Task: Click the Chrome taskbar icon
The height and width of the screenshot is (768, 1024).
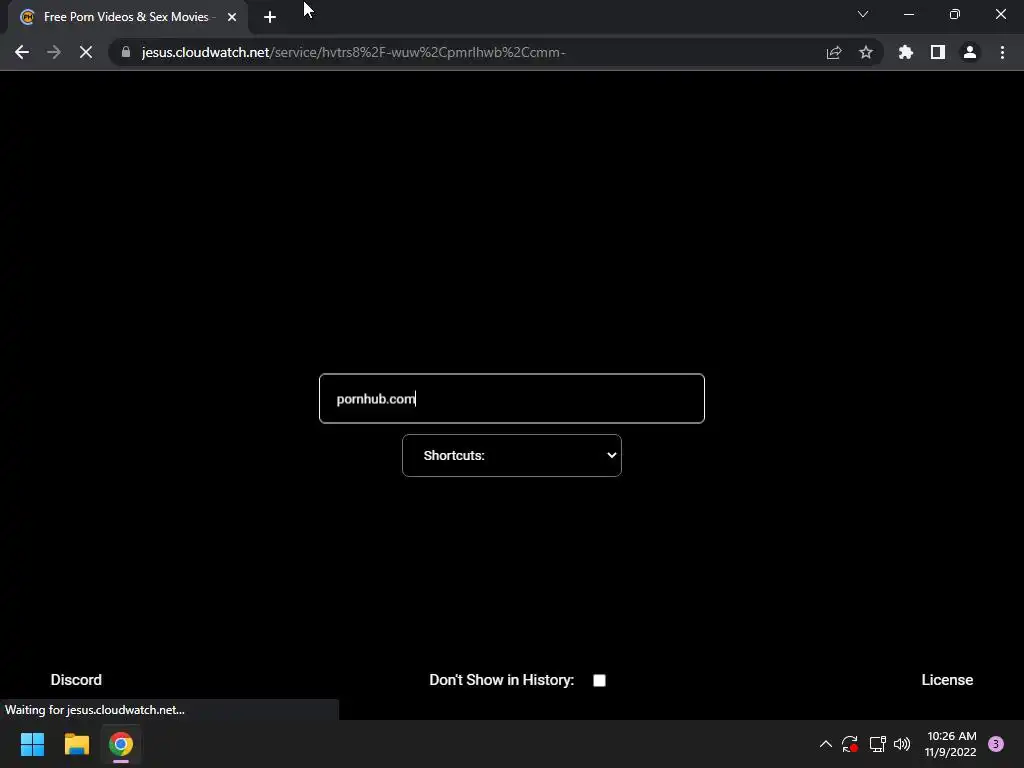Action: (121, 744)
